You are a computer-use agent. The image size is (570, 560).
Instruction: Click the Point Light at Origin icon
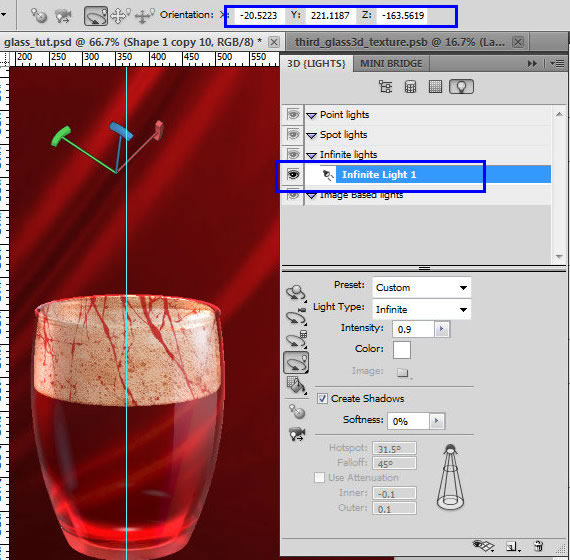point(297,412)
